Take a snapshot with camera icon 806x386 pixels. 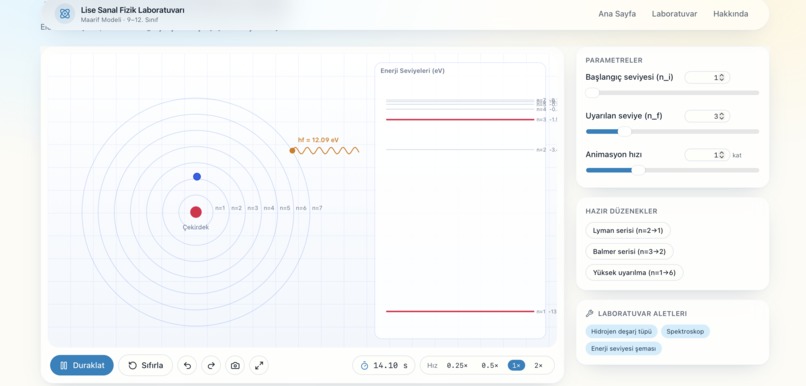point(235,365)
